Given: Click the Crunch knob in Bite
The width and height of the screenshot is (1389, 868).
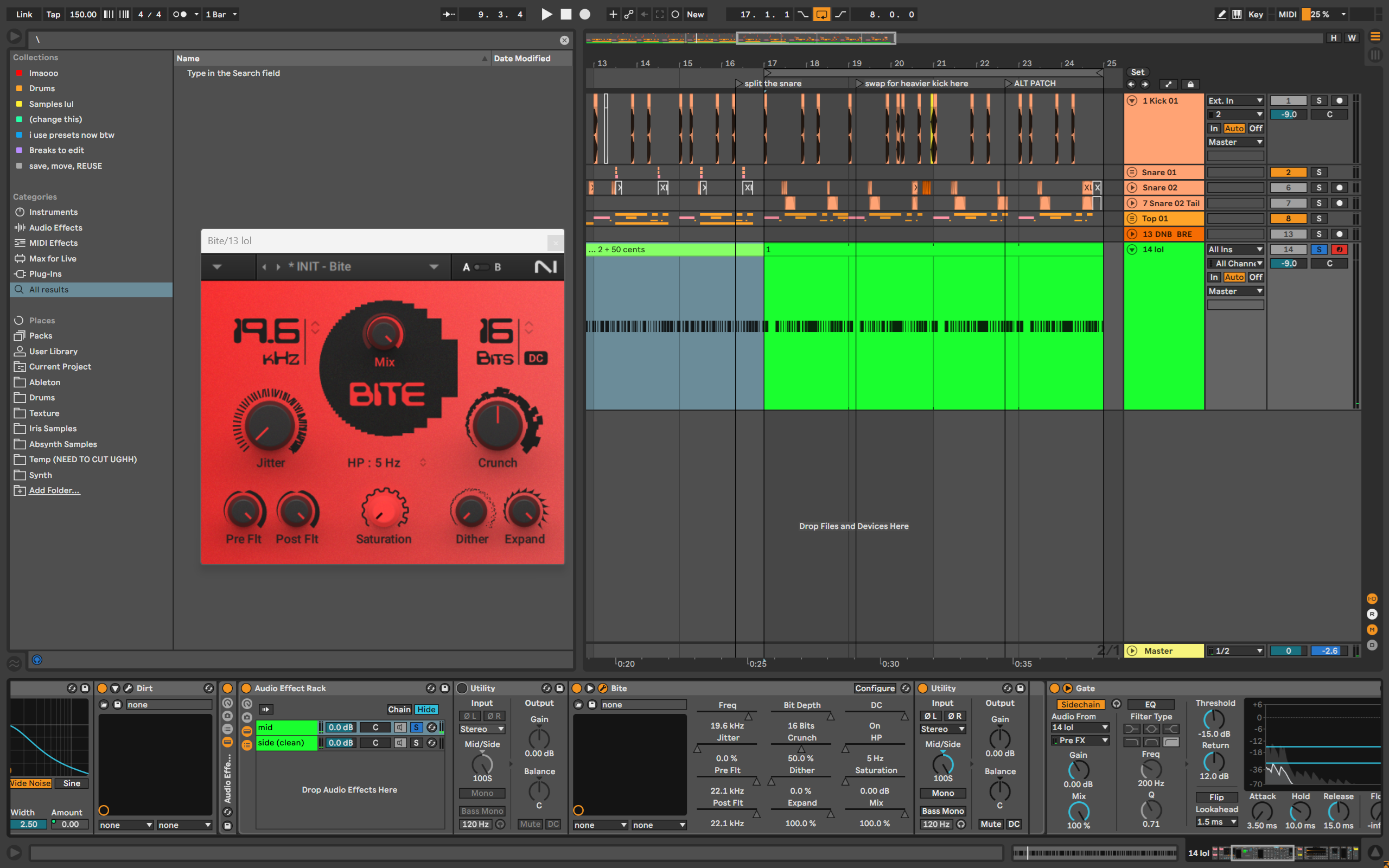Looking at the screenshot, I should (498, 424).
